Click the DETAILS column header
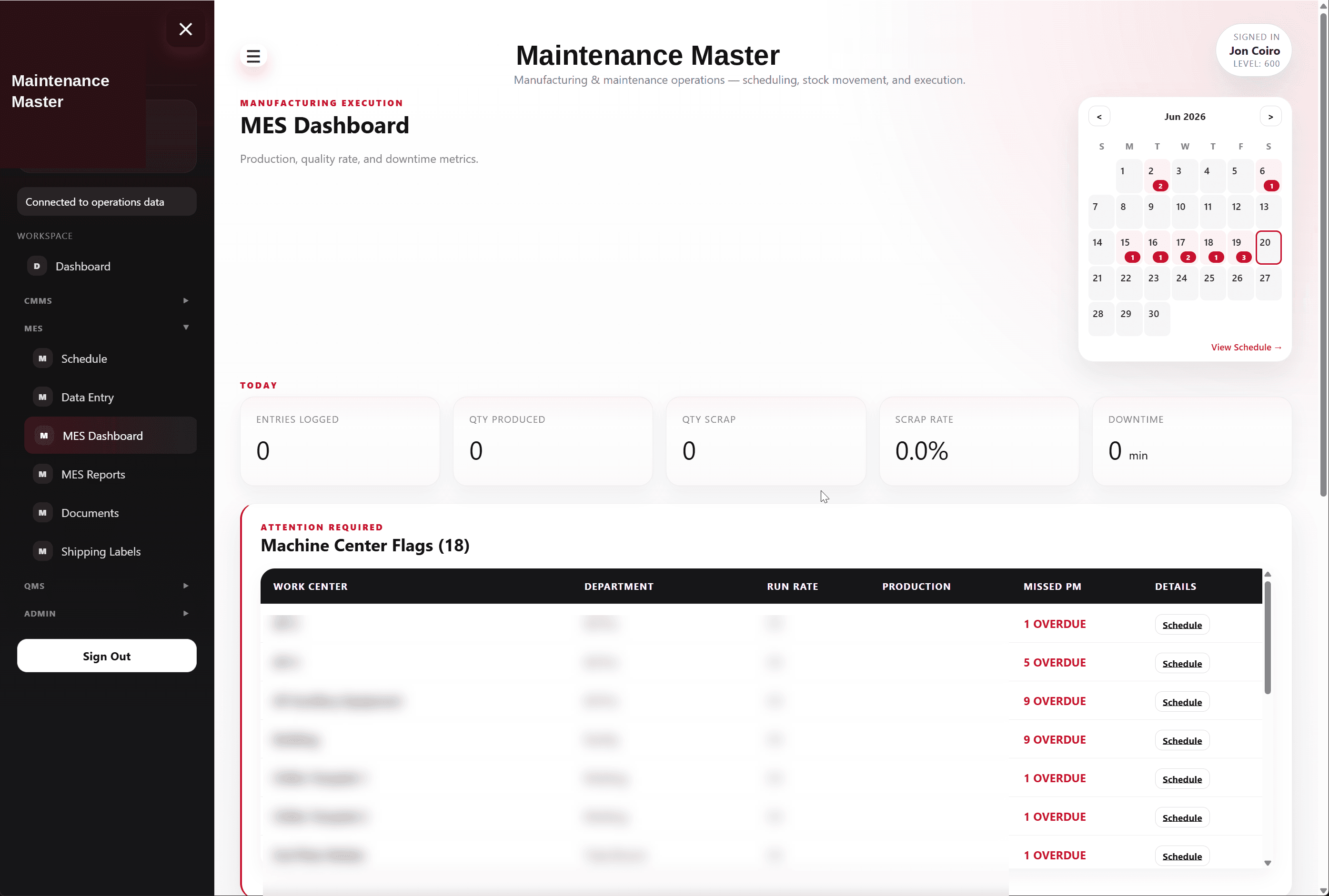1329x896 pixels. [1175, 586]
